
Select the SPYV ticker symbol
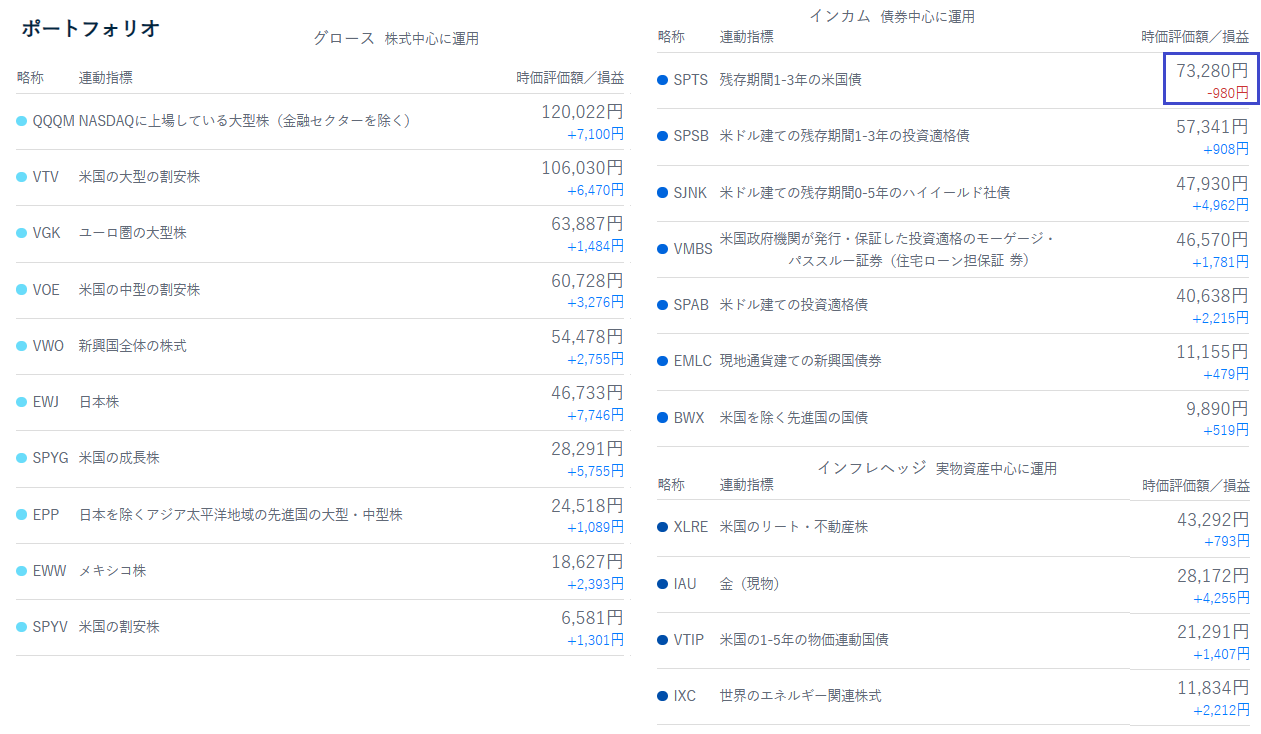point(50,627)
